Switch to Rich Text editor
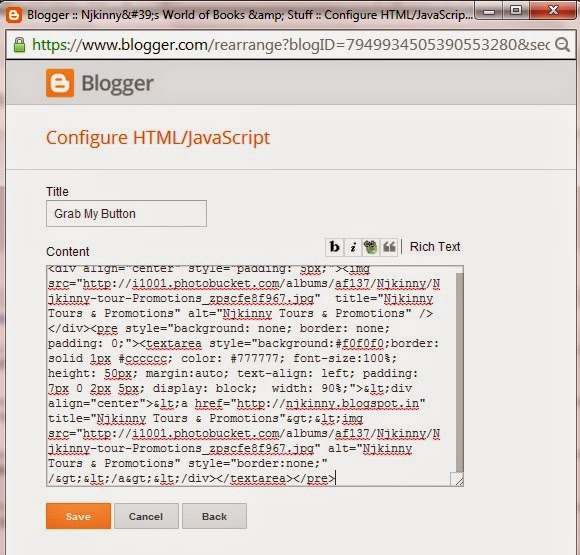The width and height of the screenshot is (580, 555). click(435, 246)
